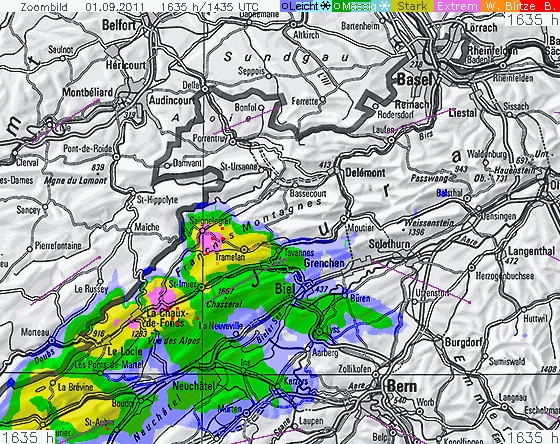Click the top-right 1635 h timestamp
This screenshot has width=560, height=444.
click(x=532, y=19)
